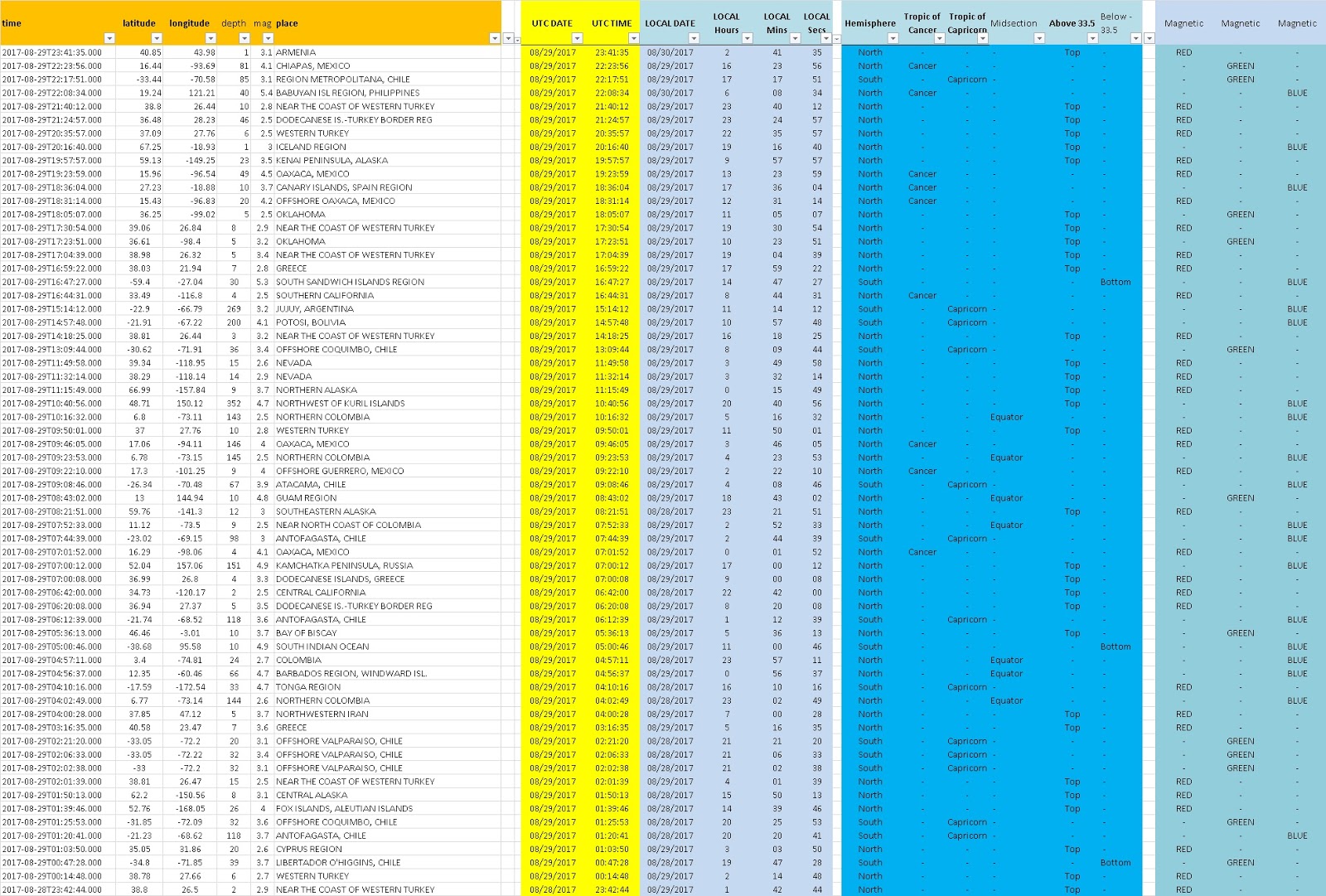
Task: Select the longitude value 157.06
Action: pyautogui.click(x=191, y=565)
